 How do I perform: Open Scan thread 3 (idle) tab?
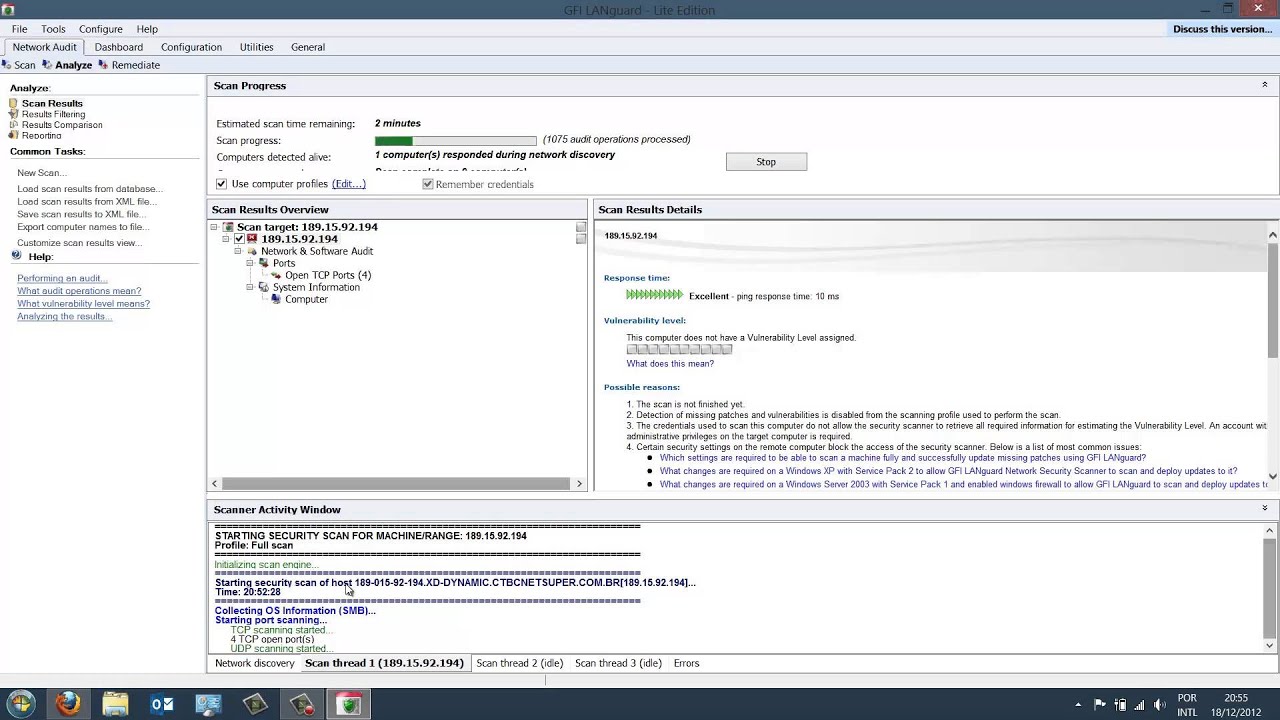click(618, 663)
